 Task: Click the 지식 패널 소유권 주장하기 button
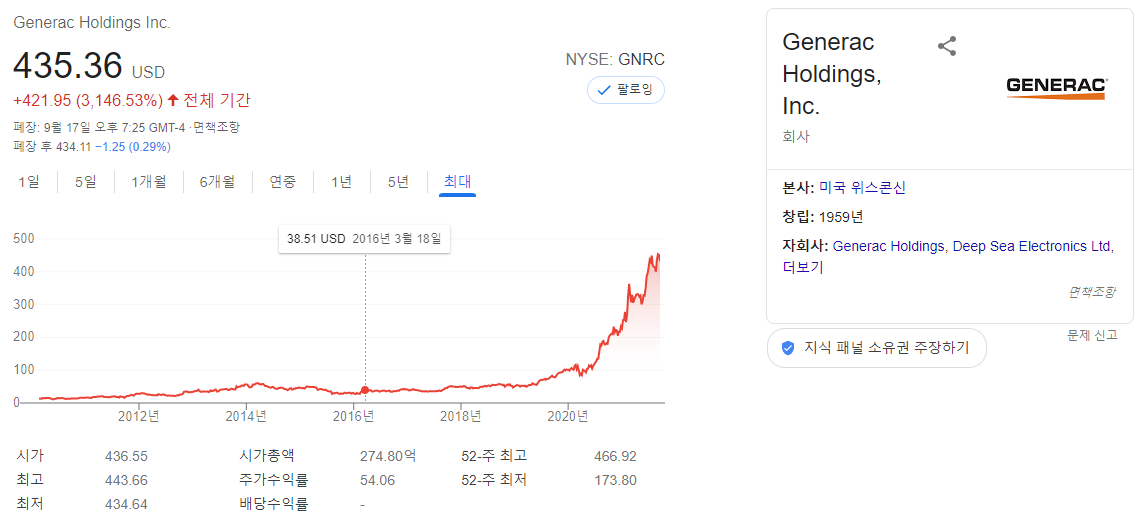tap(877, 348)
